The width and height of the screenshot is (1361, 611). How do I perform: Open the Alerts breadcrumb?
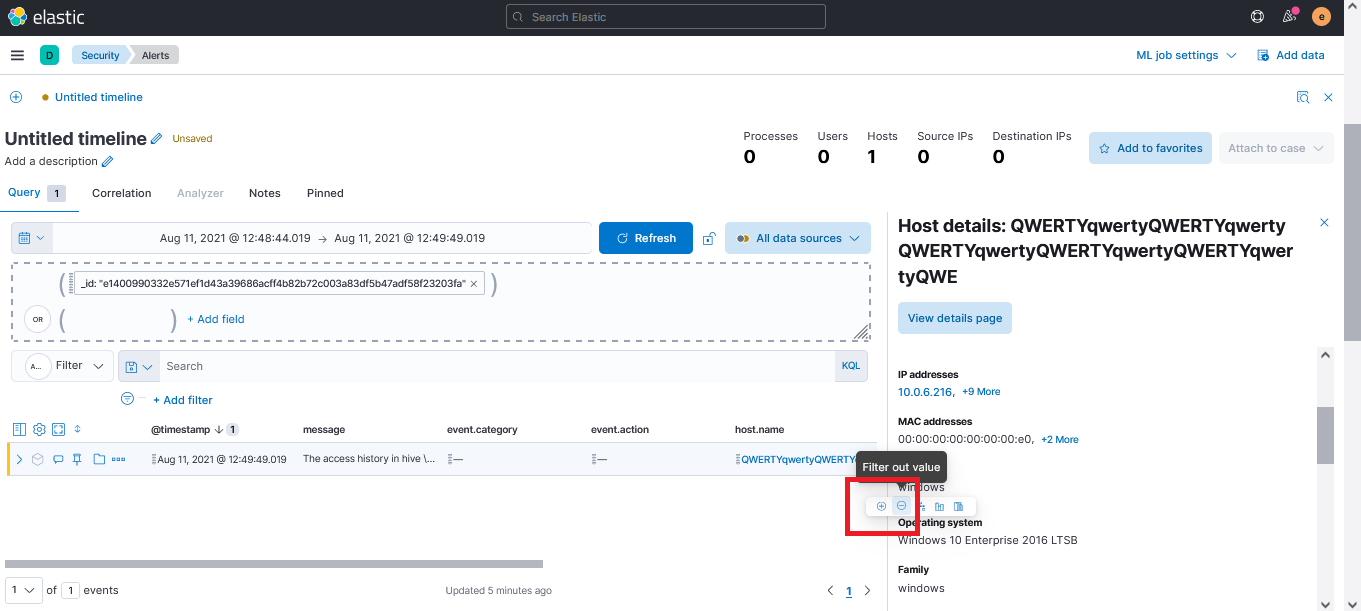(155, 55)
